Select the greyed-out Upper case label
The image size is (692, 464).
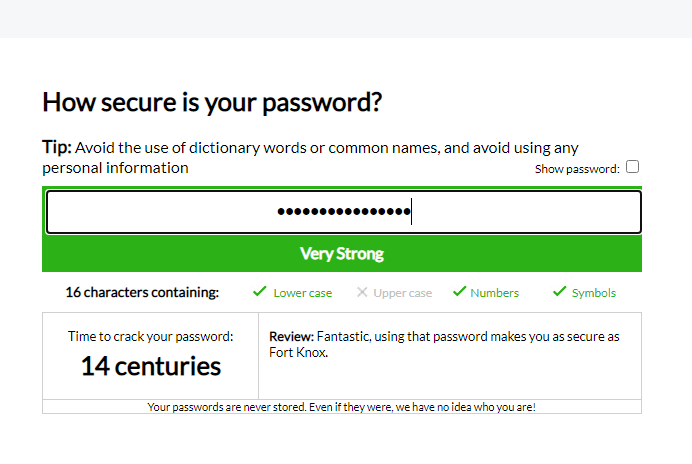click(402, 293)
